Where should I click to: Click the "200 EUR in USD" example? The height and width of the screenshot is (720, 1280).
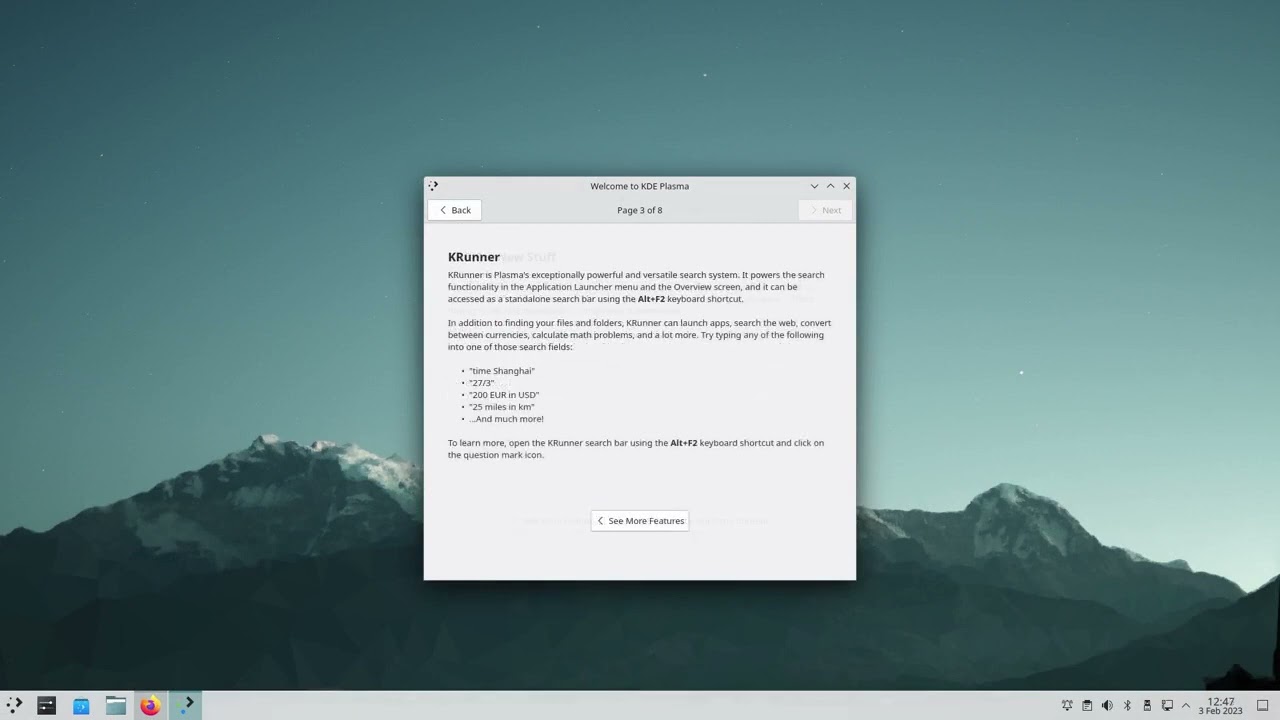coord(504,395)
